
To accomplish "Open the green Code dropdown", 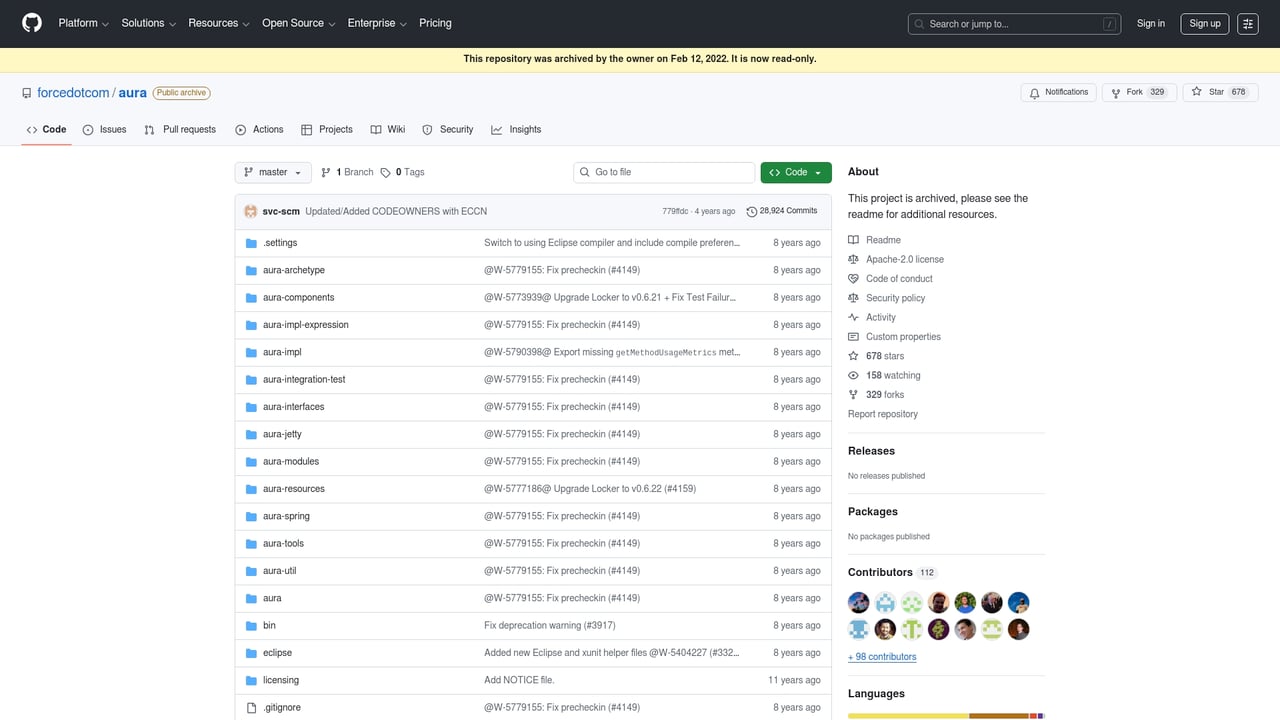I will pyautogui.click(x=795, y=172).
